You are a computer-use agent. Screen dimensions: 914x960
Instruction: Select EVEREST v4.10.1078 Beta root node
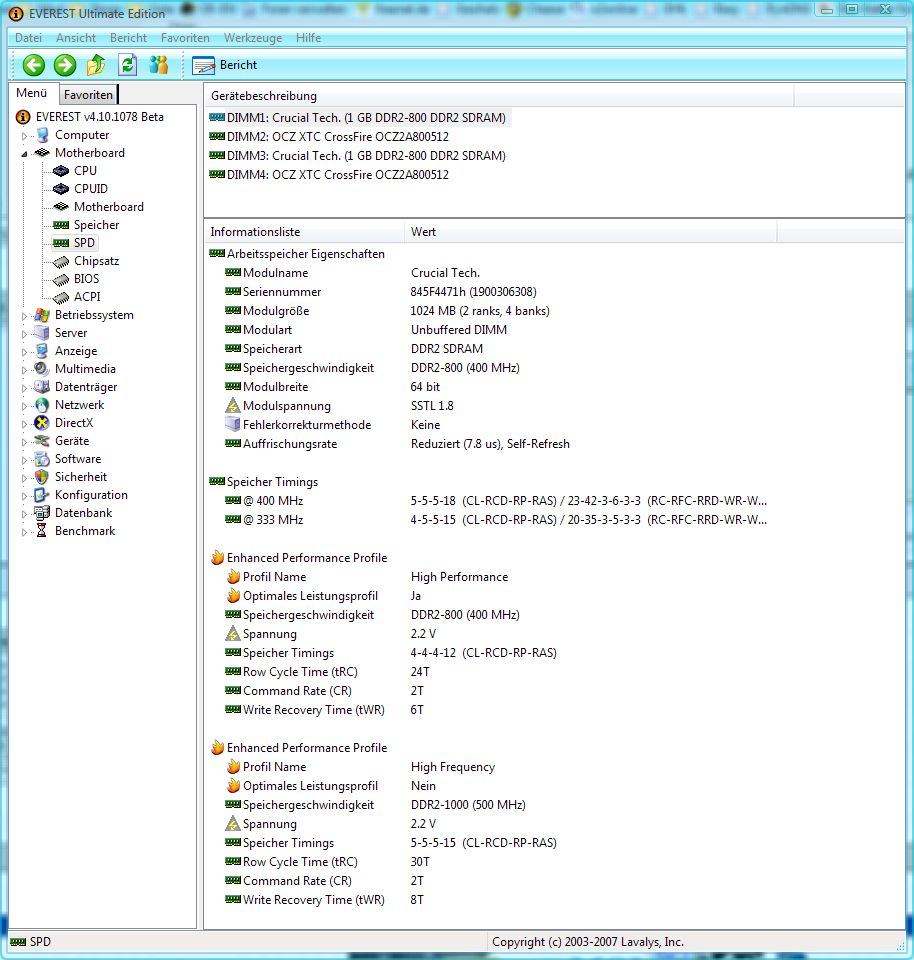click(x=91, y=117)
